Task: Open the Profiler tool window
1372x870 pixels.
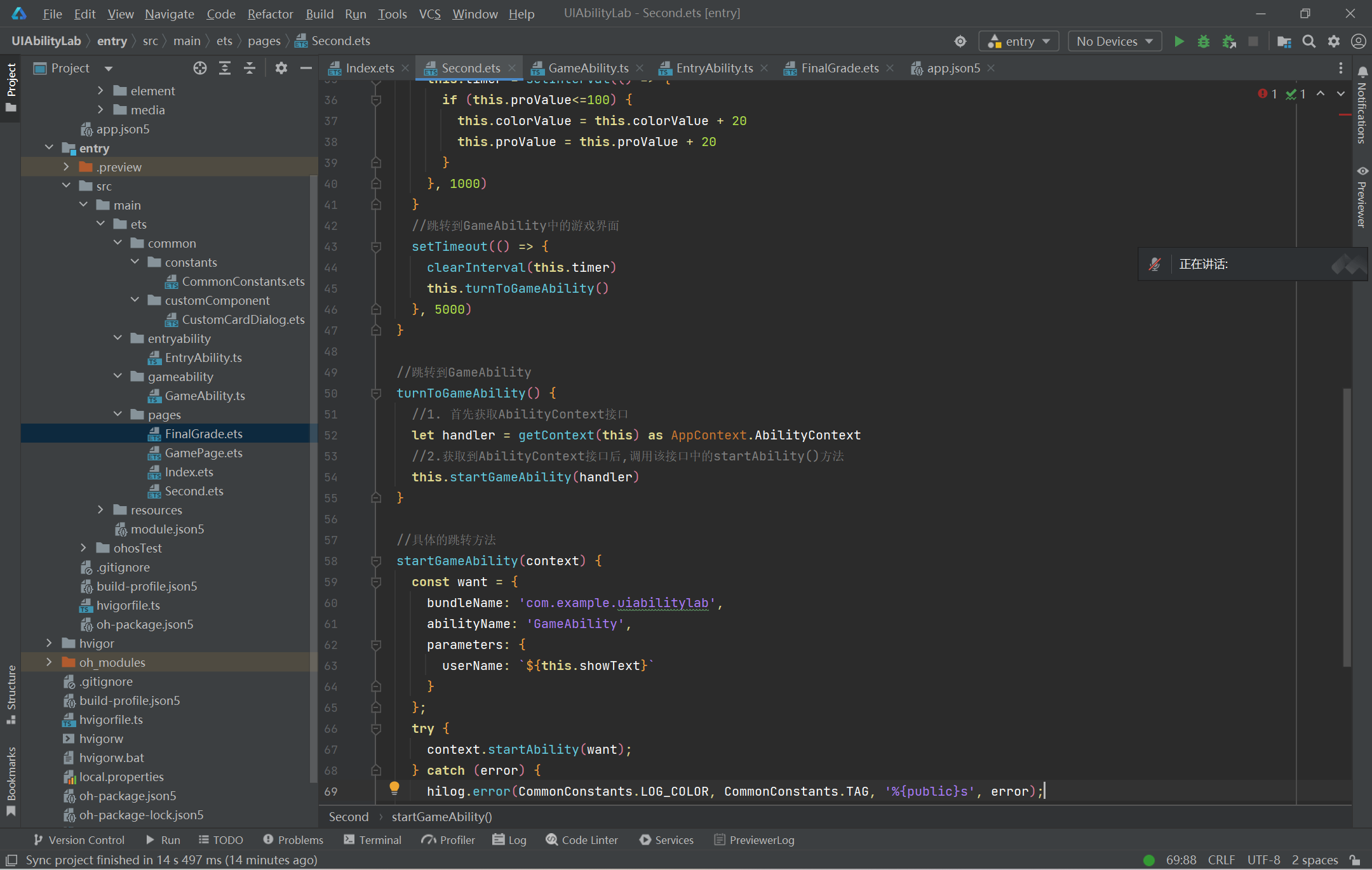Action: [448, 840]
